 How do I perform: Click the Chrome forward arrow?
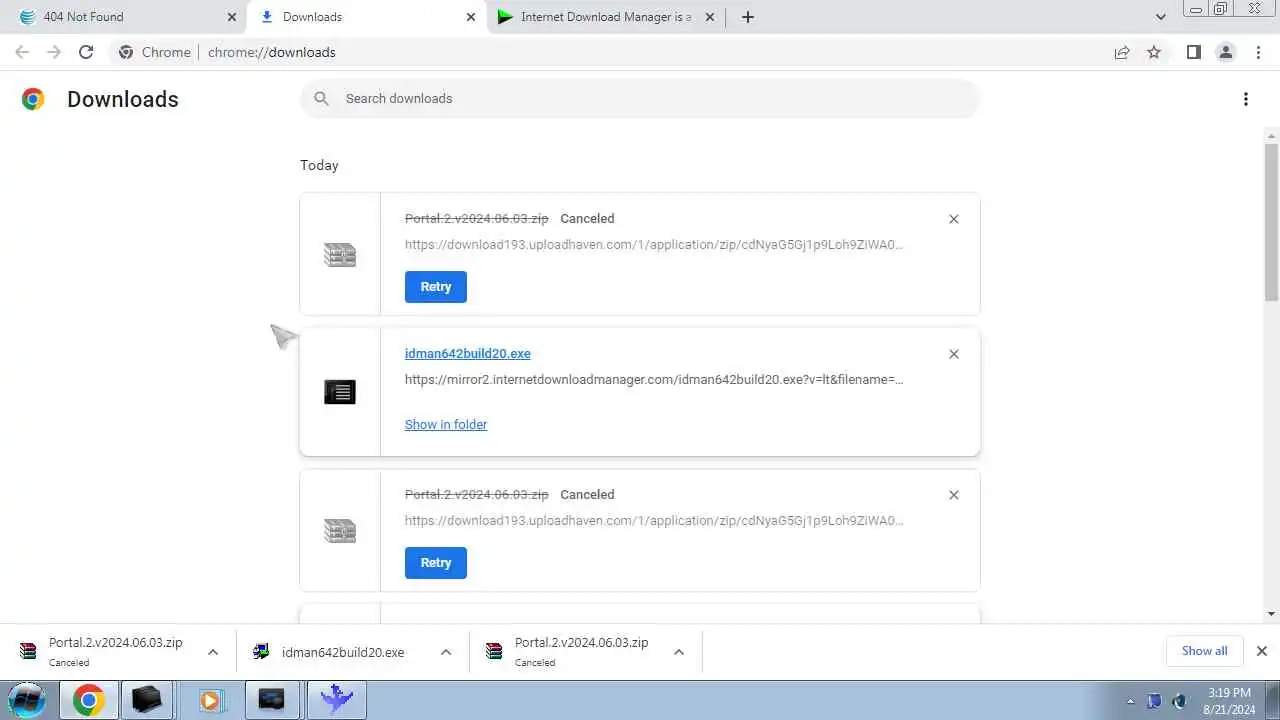pyautogui.click(x=54, y=52)
